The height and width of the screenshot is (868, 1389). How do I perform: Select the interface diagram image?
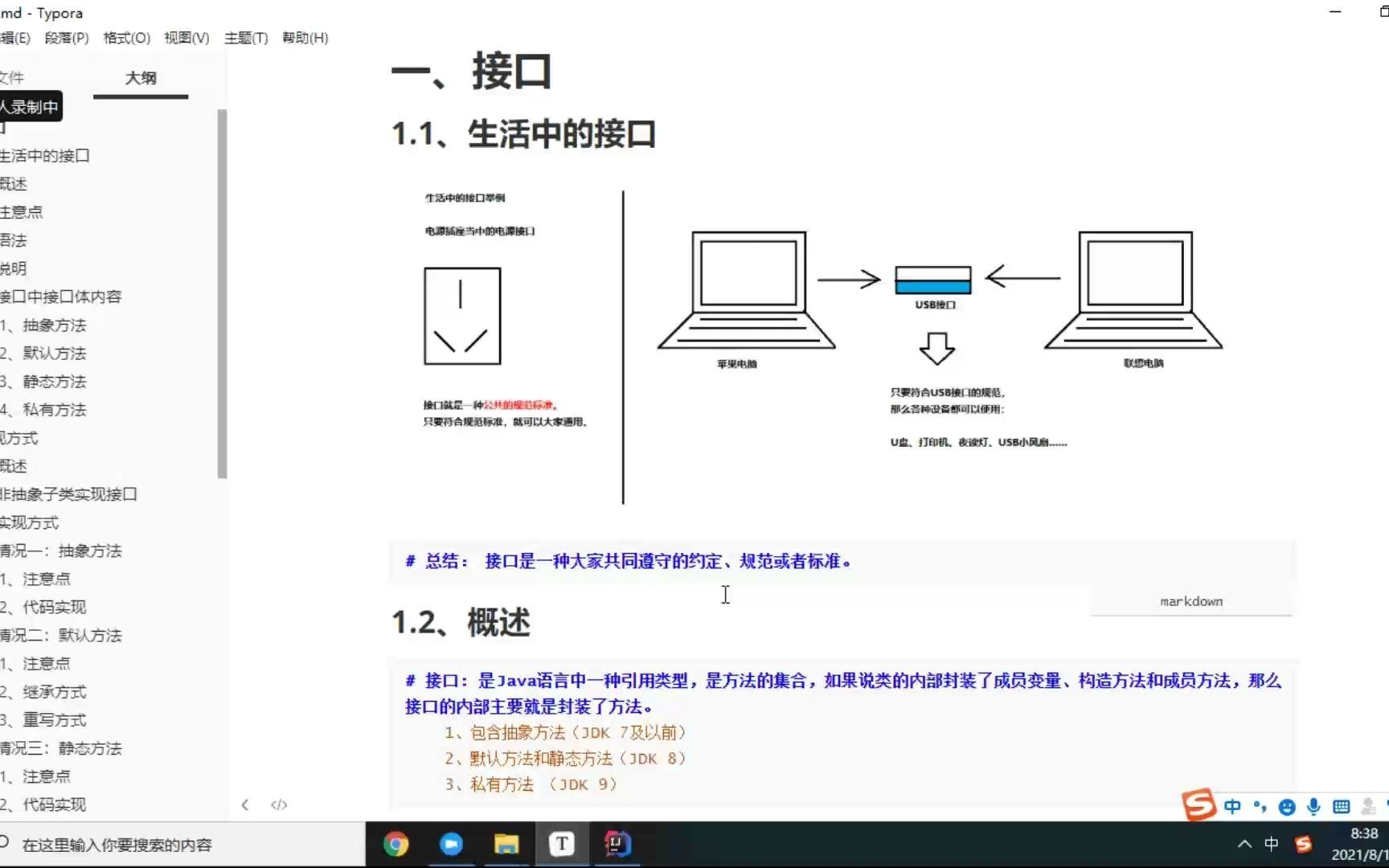click(824, 347)
